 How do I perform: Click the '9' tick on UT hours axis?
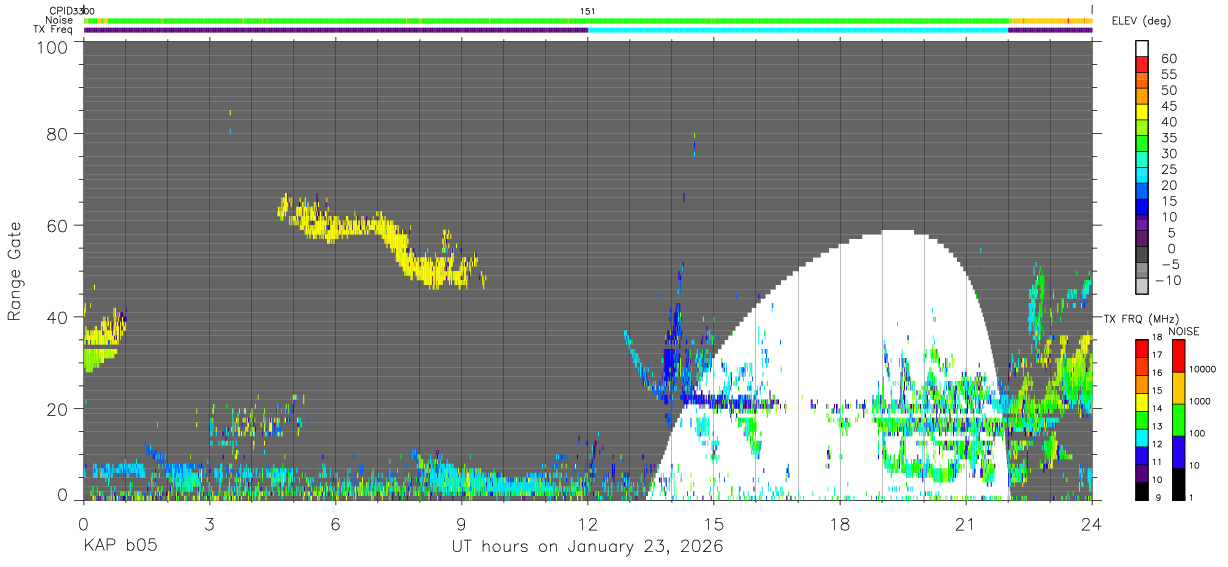point(462,523)
